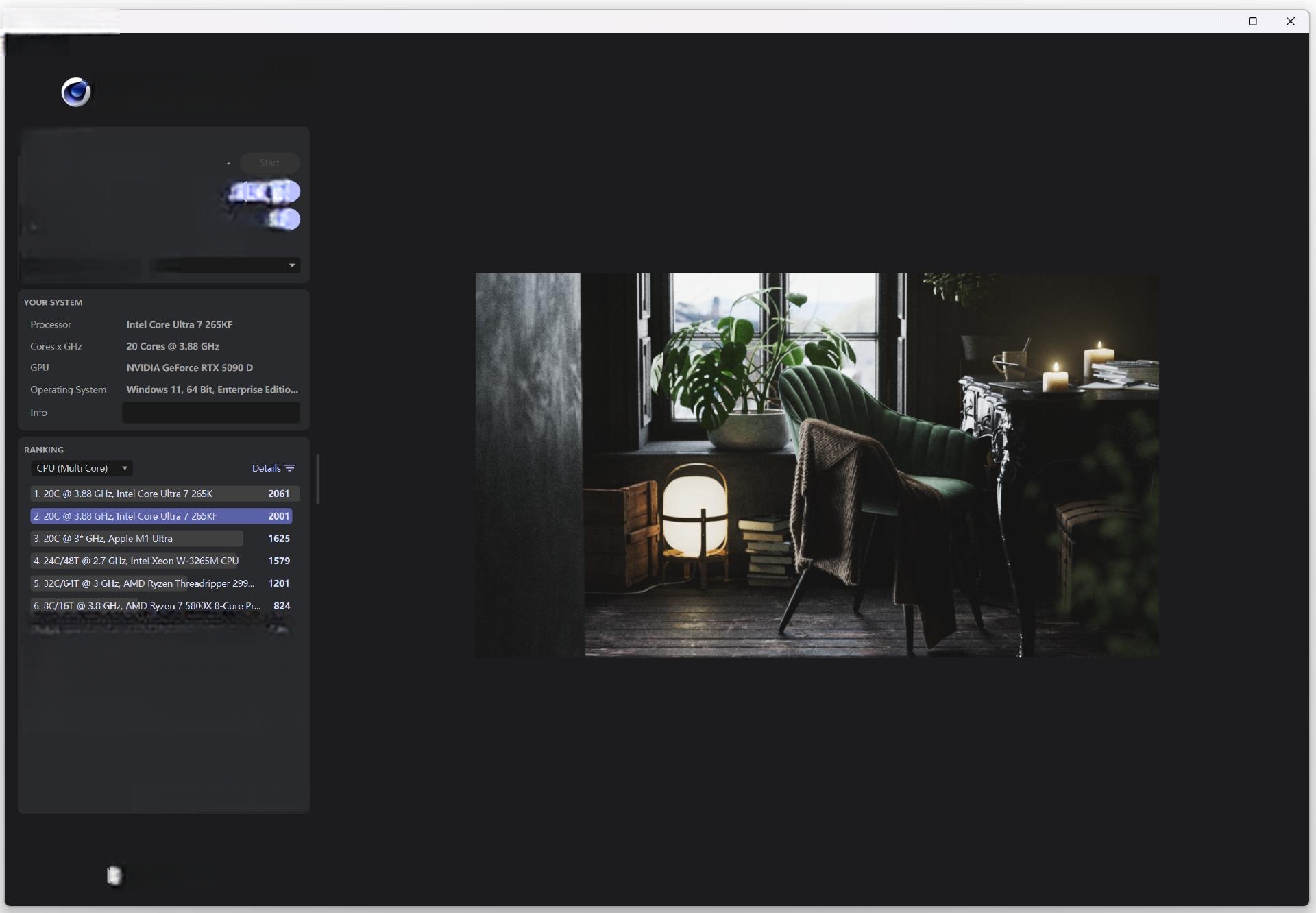Click the YOUR SYSTEM heading

coord(53,302)
